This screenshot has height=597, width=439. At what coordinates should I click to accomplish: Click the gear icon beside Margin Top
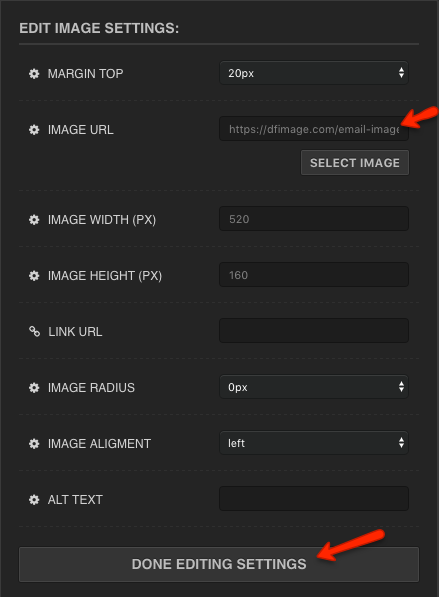[x=34, y=73]
